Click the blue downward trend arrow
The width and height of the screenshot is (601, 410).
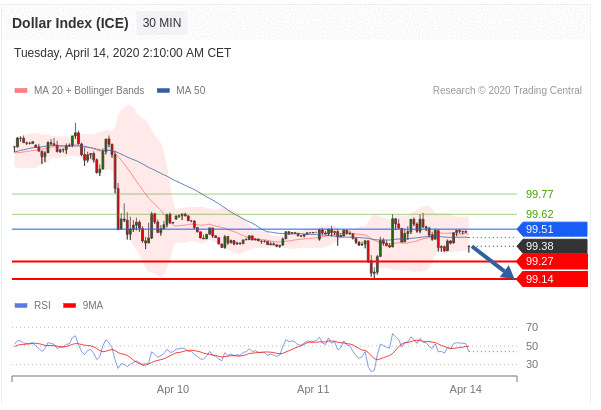click(493, 261)
